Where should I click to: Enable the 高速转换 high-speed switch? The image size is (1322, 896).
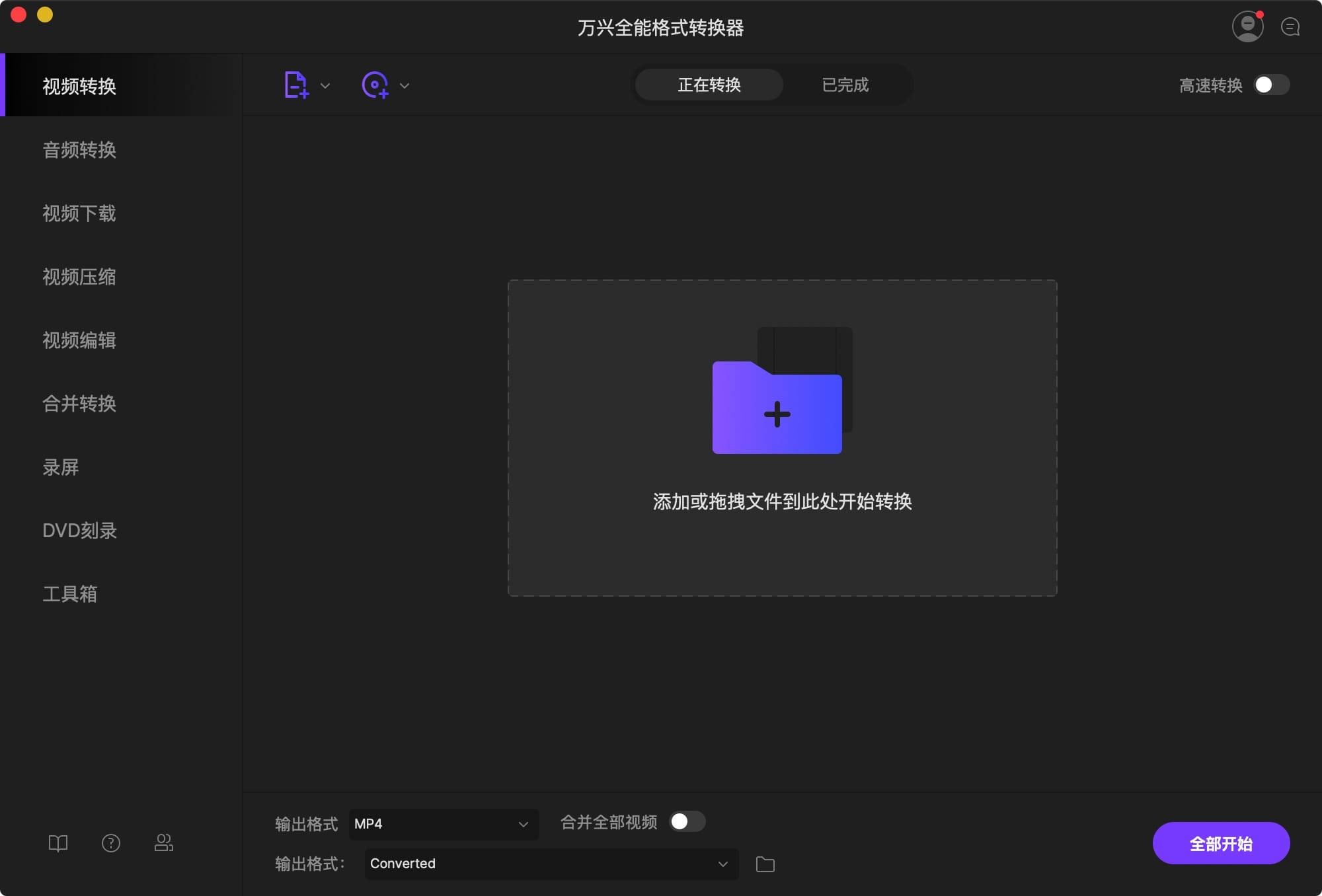(x=1271, y=85)
